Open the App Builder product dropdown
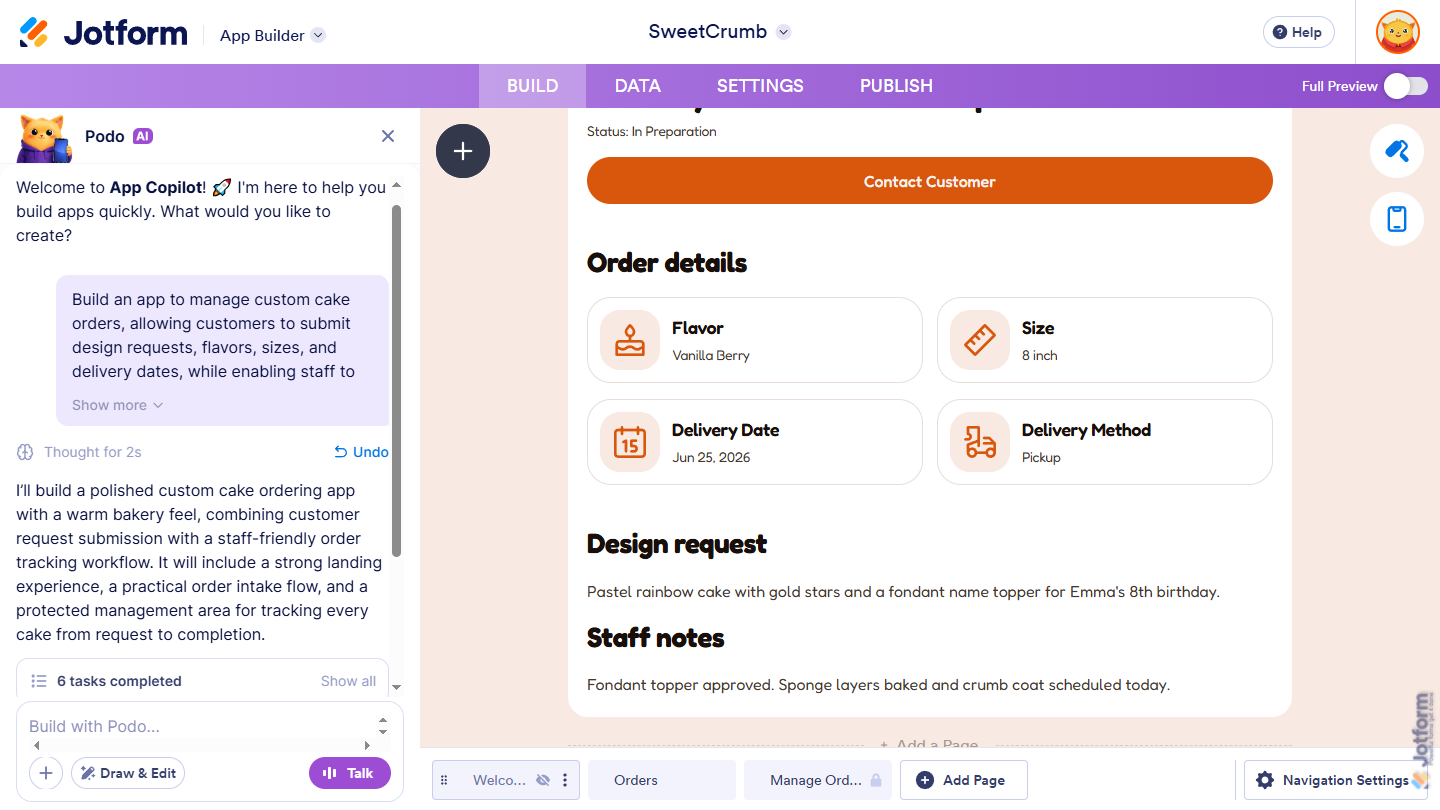The image size is (1440, 810). tap(273, 35)
